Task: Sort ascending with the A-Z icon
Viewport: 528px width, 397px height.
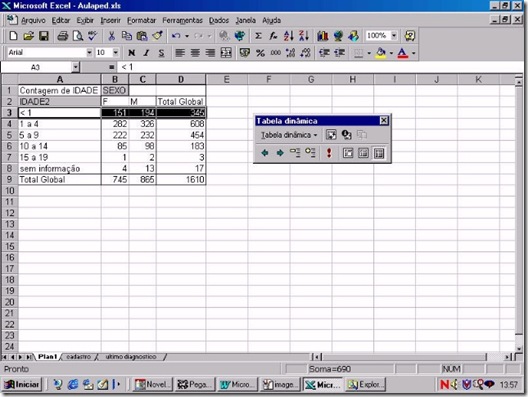Action: point(289,36)
